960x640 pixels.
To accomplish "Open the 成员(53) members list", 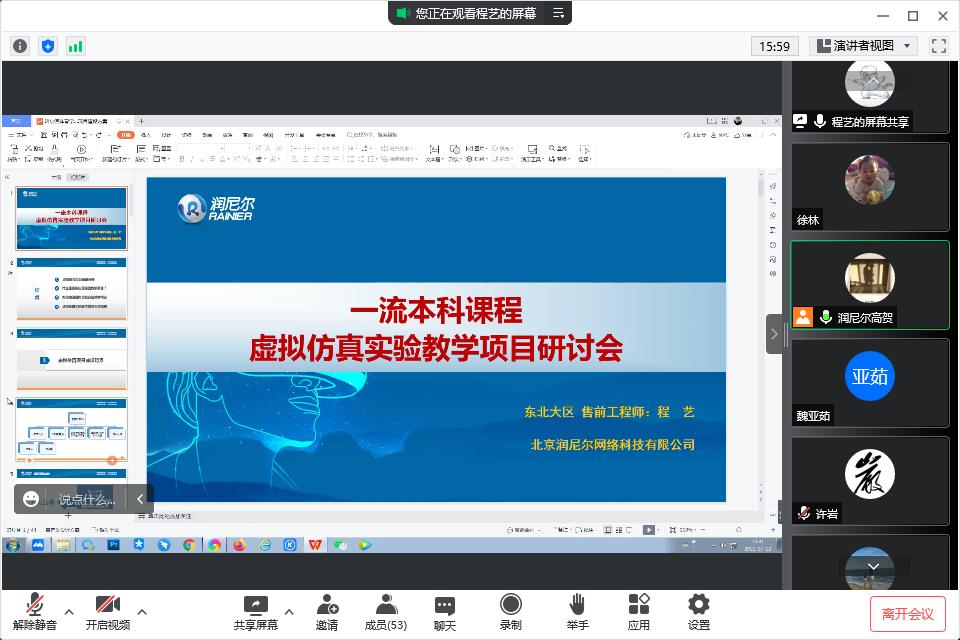I will point(386,612).
